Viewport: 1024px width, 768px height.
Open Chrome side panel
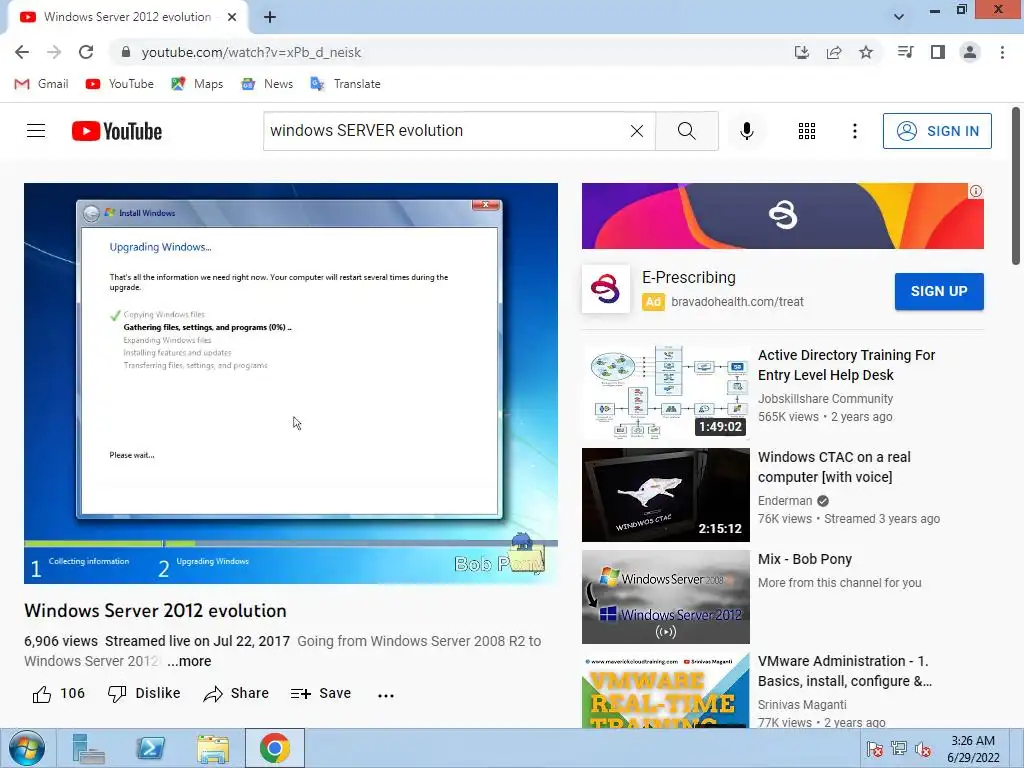[938, 52]
